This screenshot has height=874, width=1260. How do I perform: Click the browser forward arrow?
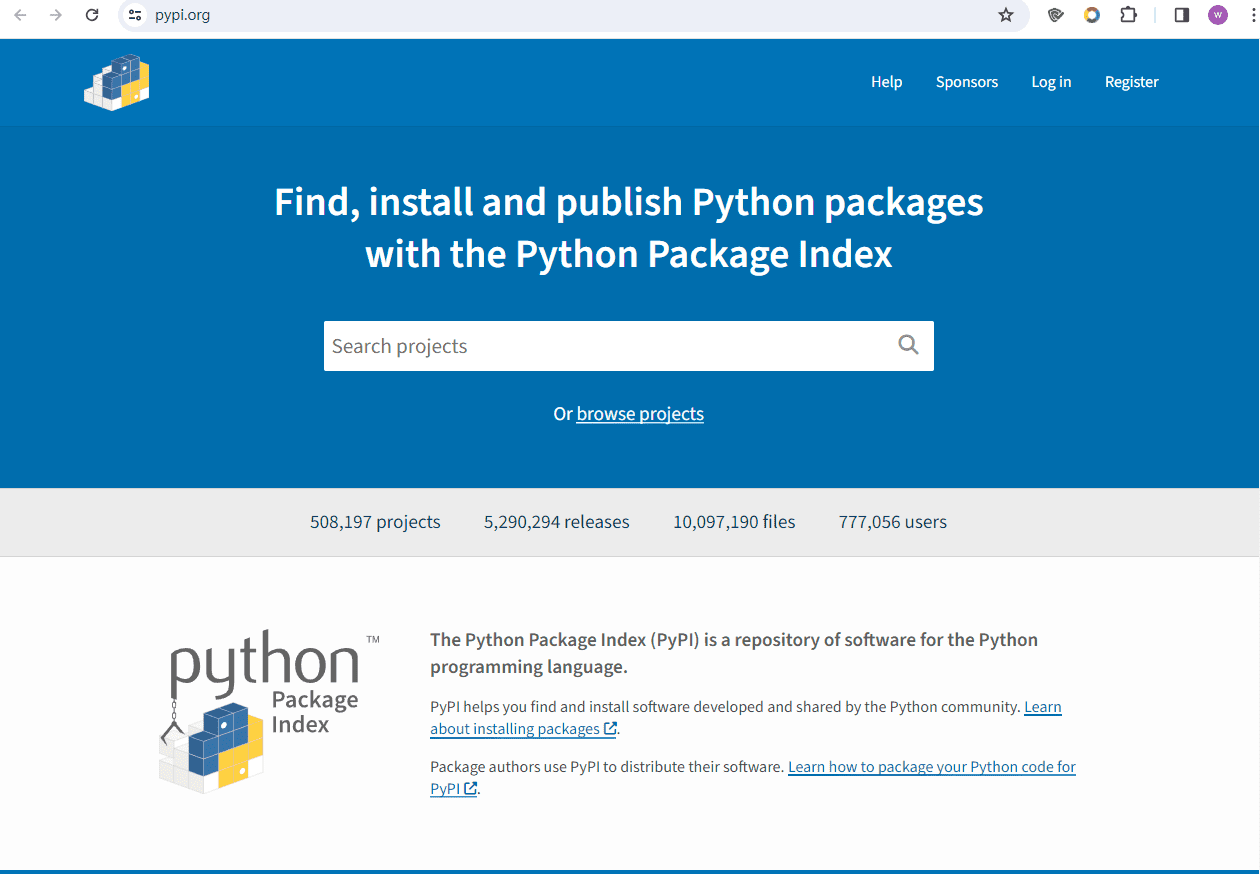click(x=56, y=15)
